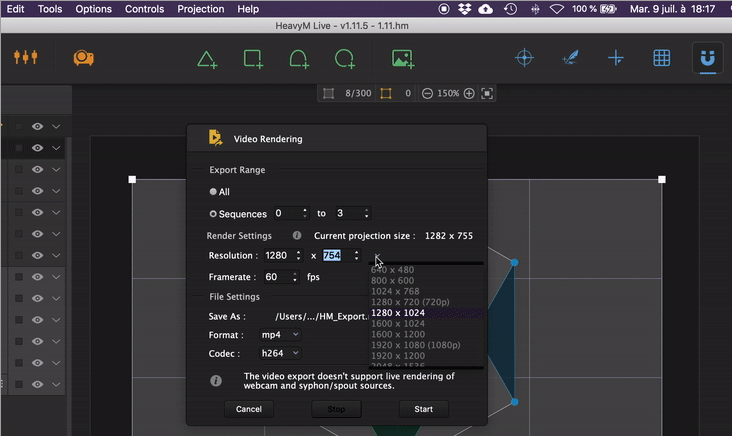Toggle visibility eye of the second layer row

(37, 148)
